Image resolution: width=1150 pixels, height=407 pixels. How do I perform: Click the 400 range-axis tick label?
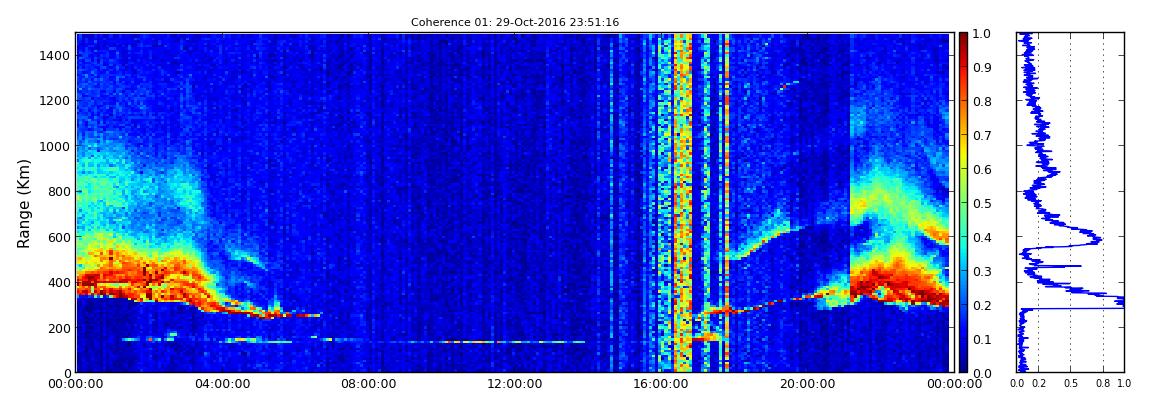coord(59,282)
